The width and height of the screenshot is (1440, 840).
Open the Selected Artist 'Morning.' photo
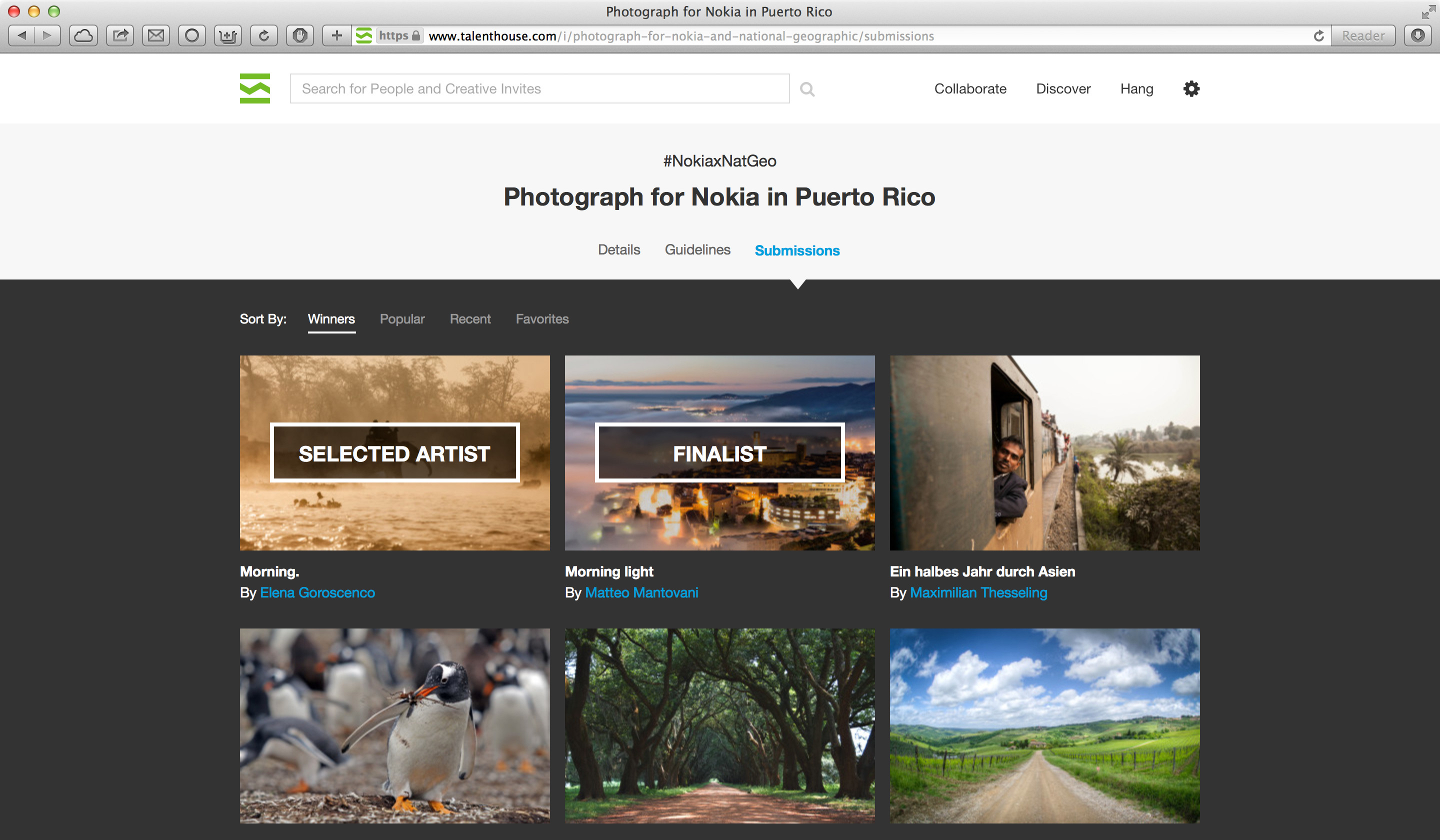tap(395, 452)
